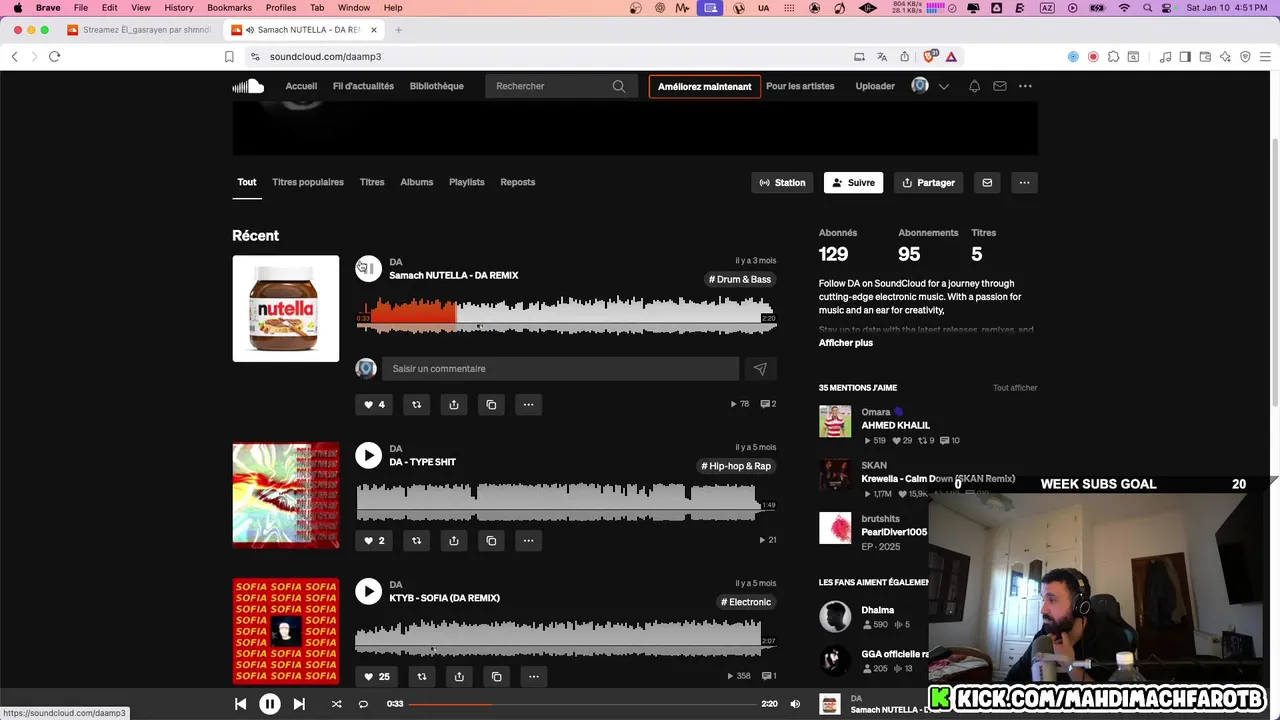The height and width of the screenshot is (720, 1280).
Task: Mute with the player volume icon
Action: tap(795, 704)
